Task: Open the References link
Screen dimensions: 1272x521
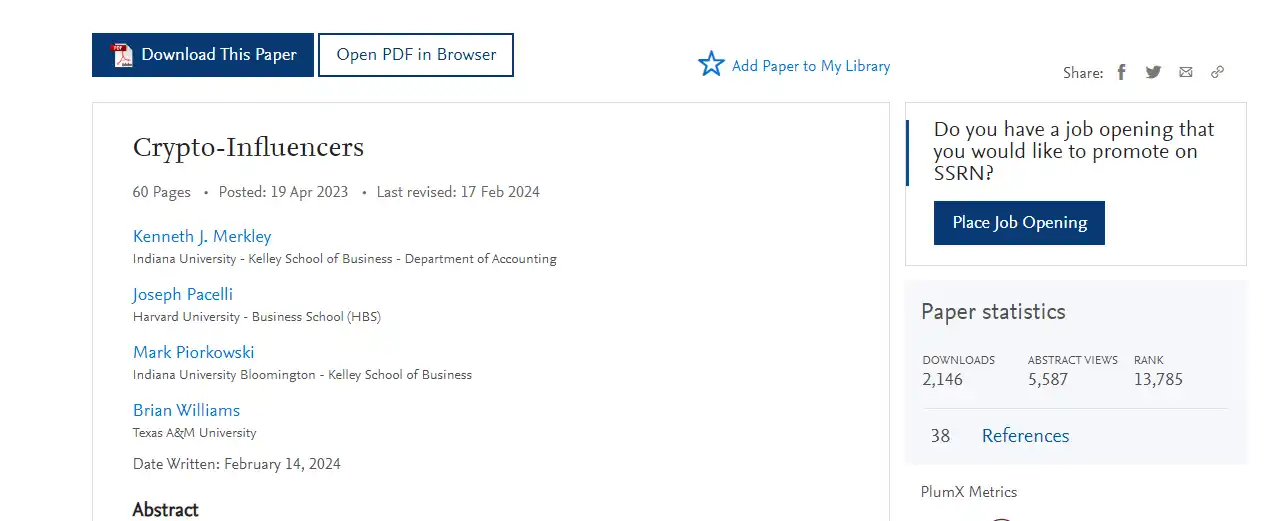Action: 1025,436
